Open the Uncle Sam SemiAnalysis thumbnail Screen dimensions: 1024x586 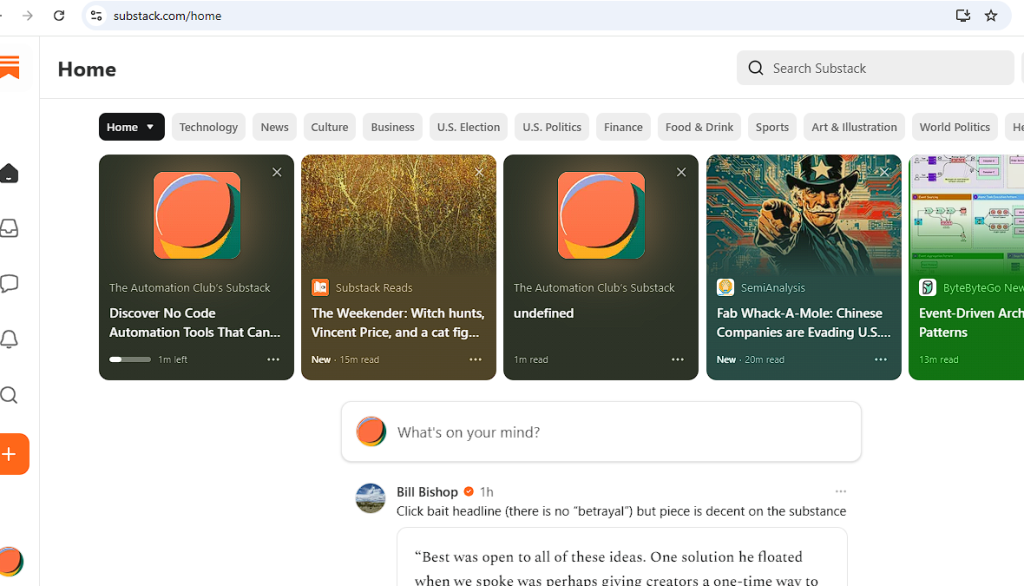coord(803,214)
